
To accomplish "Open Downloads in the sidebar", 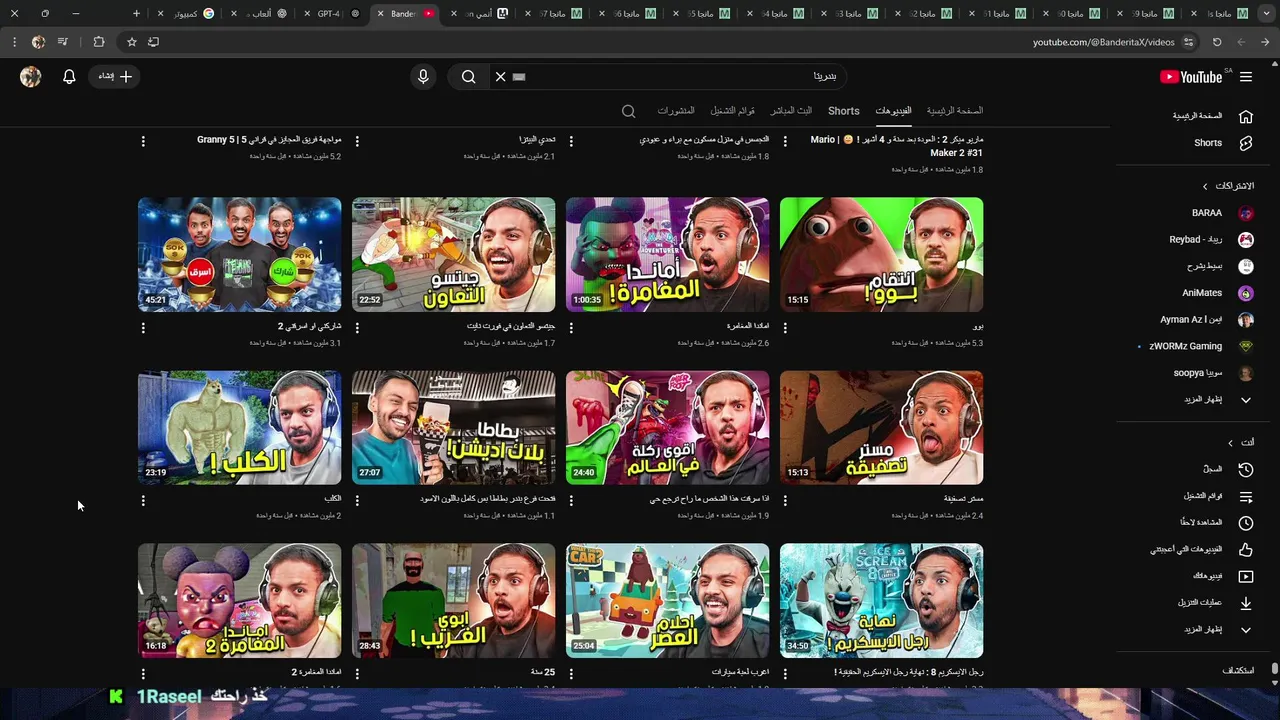I will (x=1214, y=603).
